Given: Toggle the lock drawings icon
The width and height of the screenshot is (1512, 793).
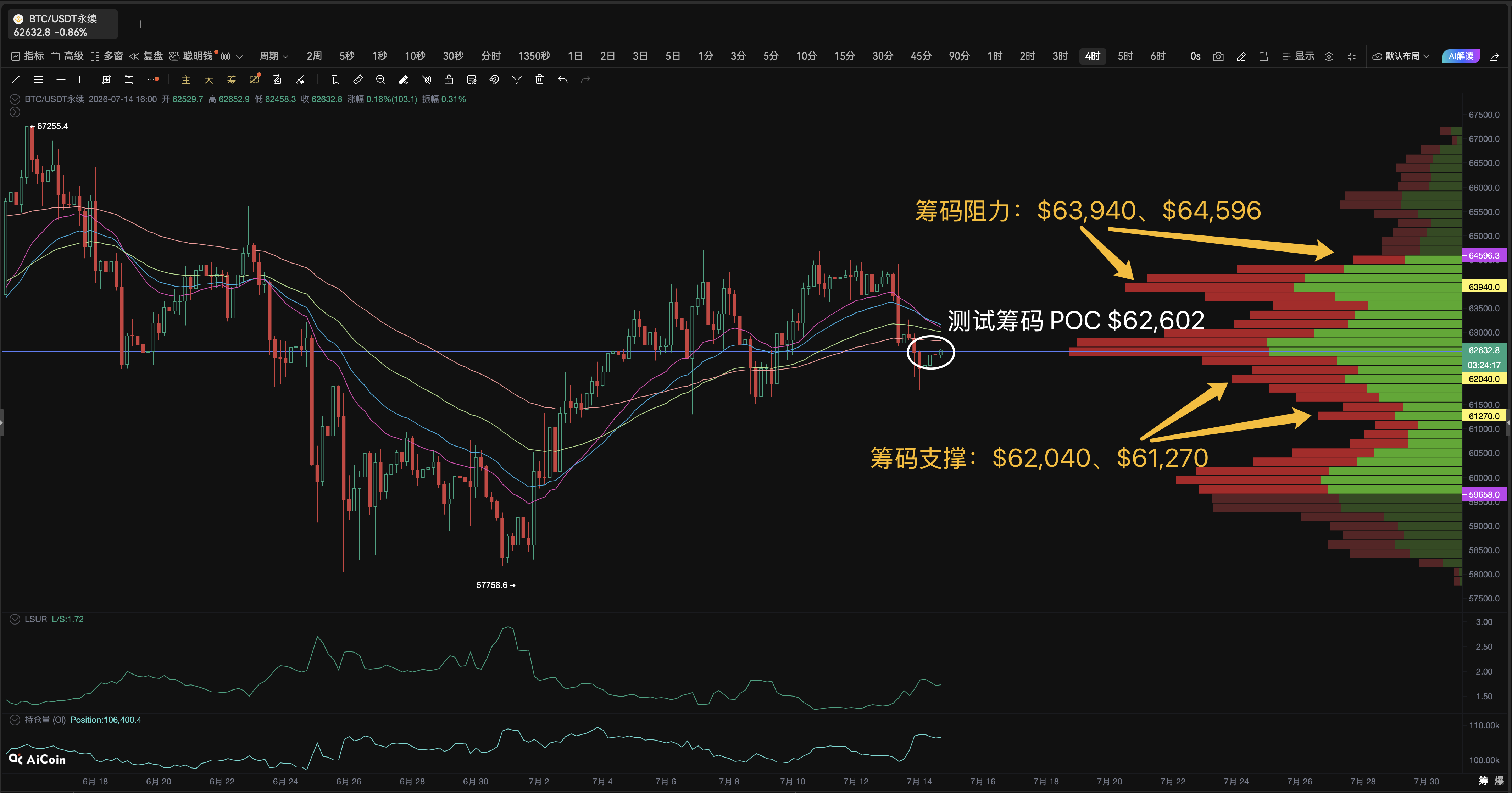Looking at the screenshot, I should pyautogui.click(x=449, y=79).
